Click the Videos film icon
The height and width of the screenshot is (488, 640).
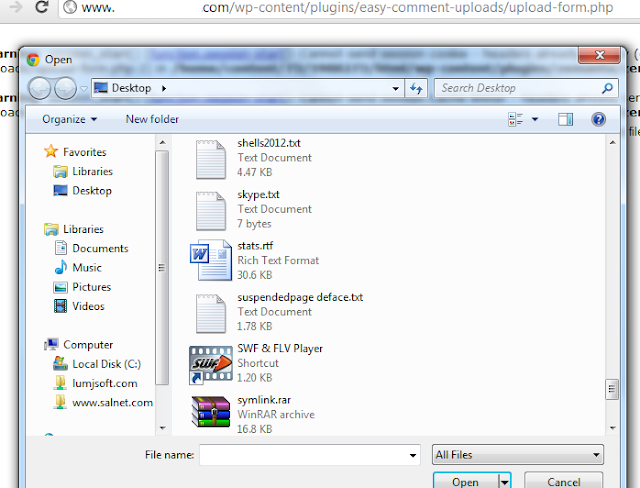point(60,306)
